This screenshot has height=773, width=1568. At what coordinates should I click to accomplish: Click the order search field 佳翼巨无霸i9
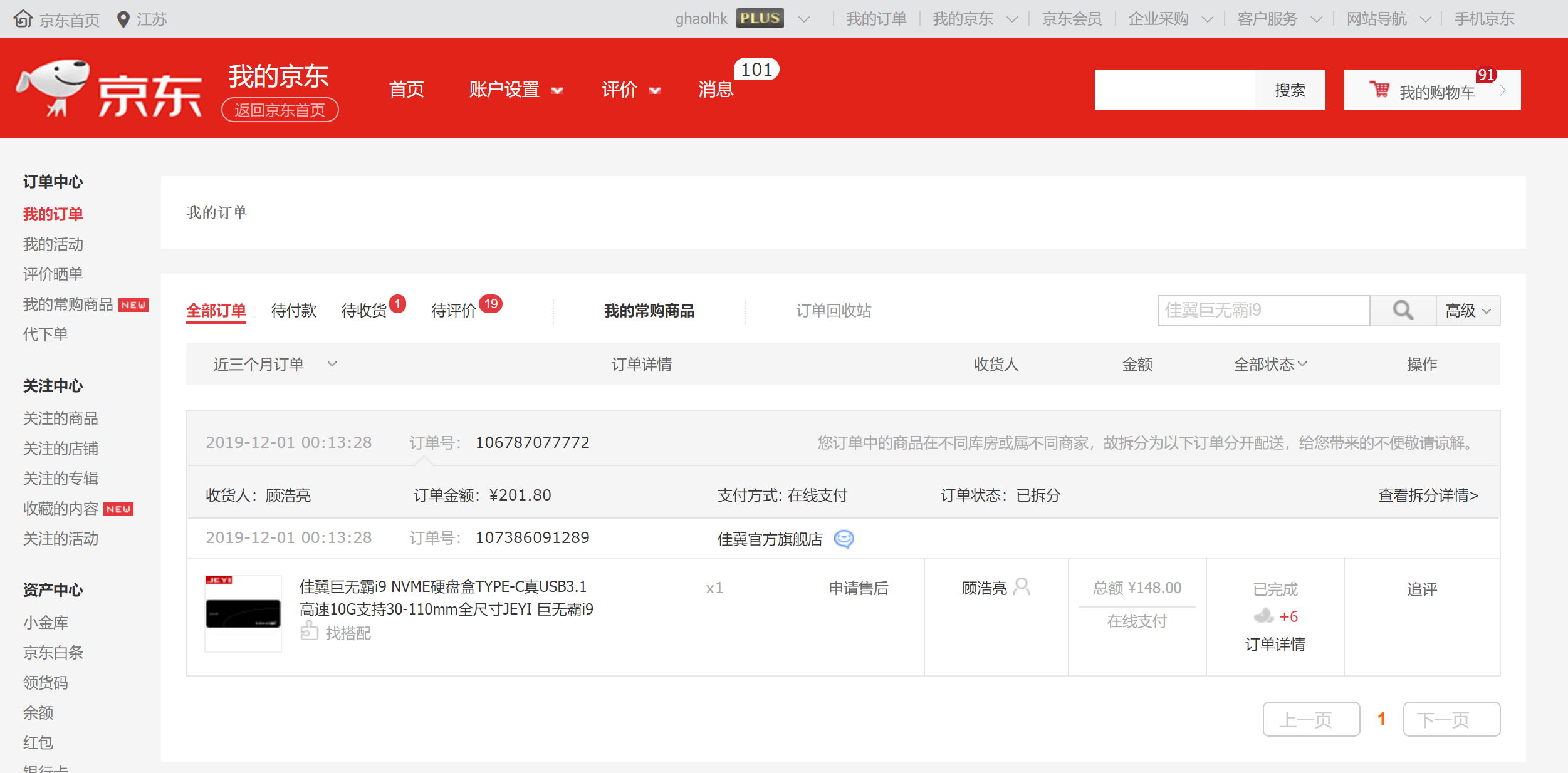(1263, 311)
